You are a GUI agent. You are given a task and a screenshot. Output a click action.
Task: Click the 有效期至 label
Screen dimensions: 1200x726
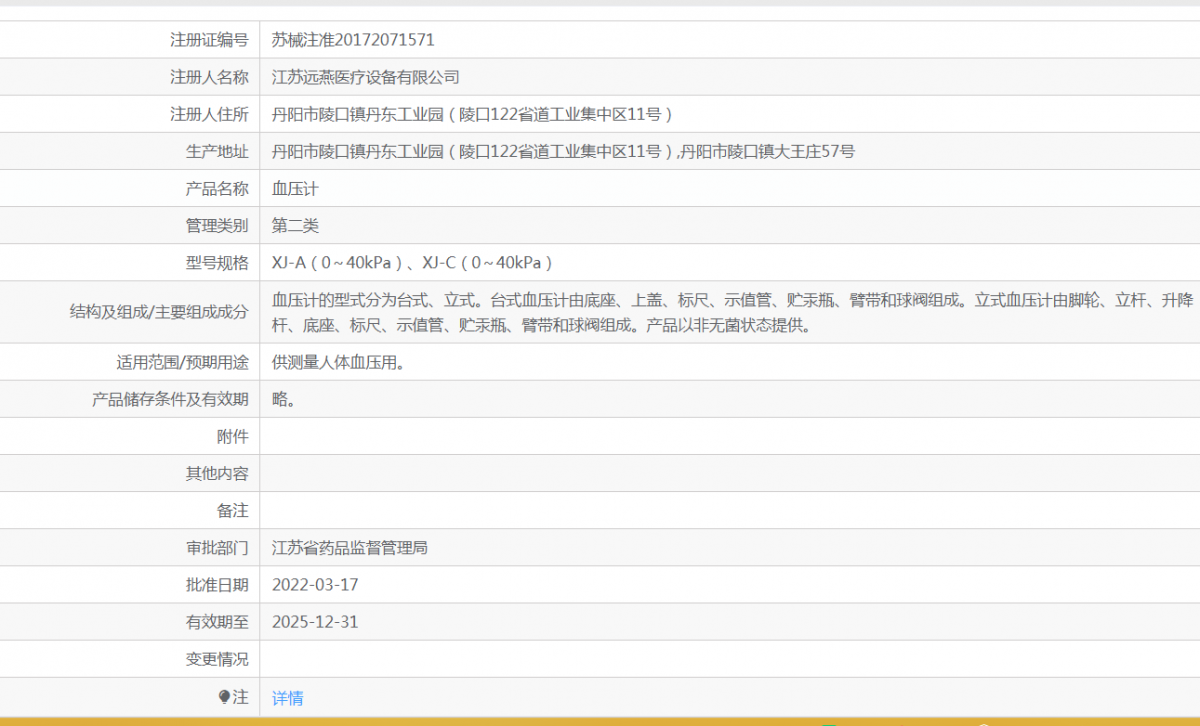point(217,622)
